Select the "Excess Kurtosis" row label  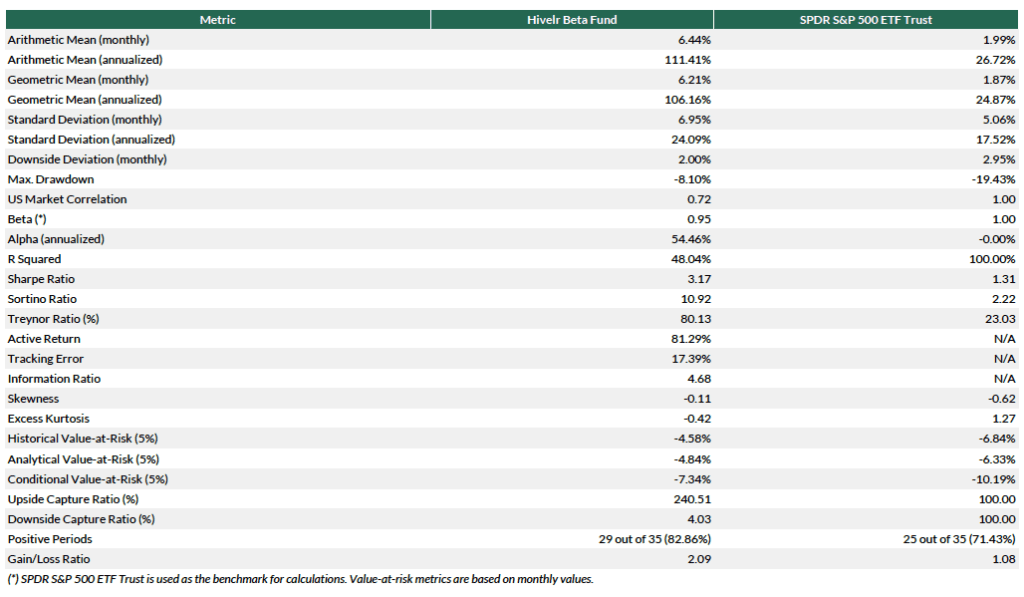click(48, 419)
